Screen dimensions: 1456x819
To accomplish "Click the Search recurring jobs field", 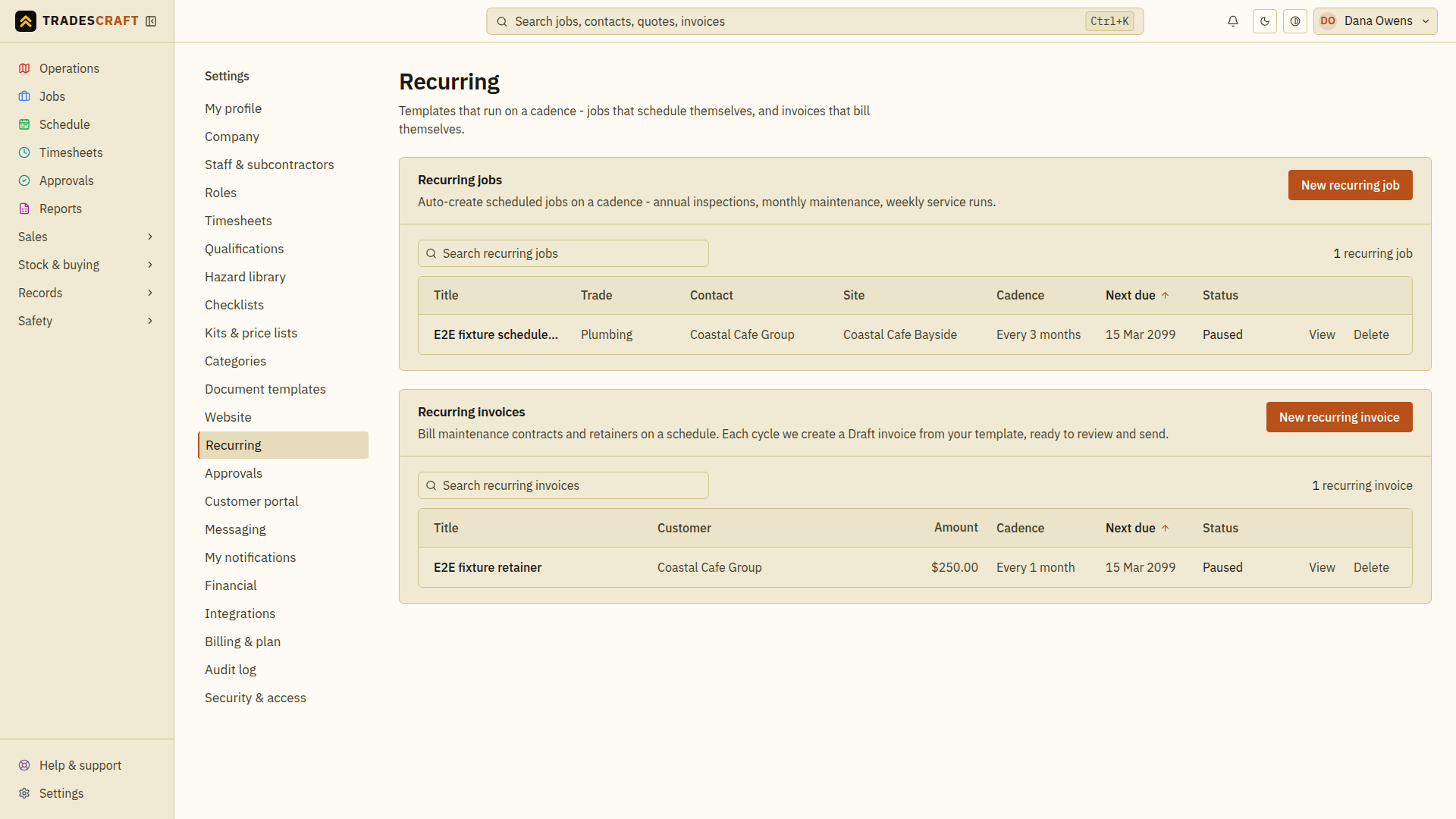I will (563, 253).
